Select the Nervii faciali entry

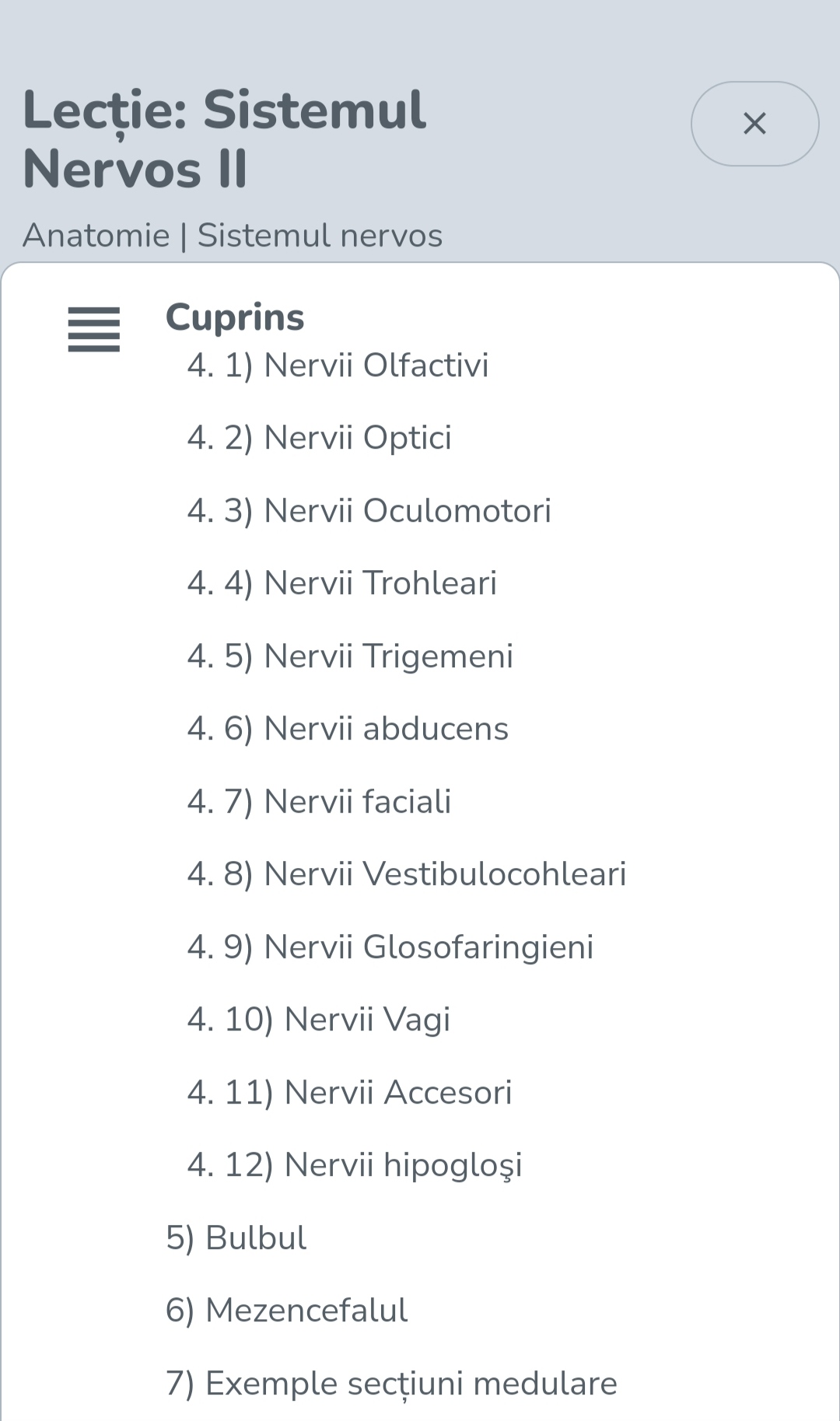coord(319,802)
